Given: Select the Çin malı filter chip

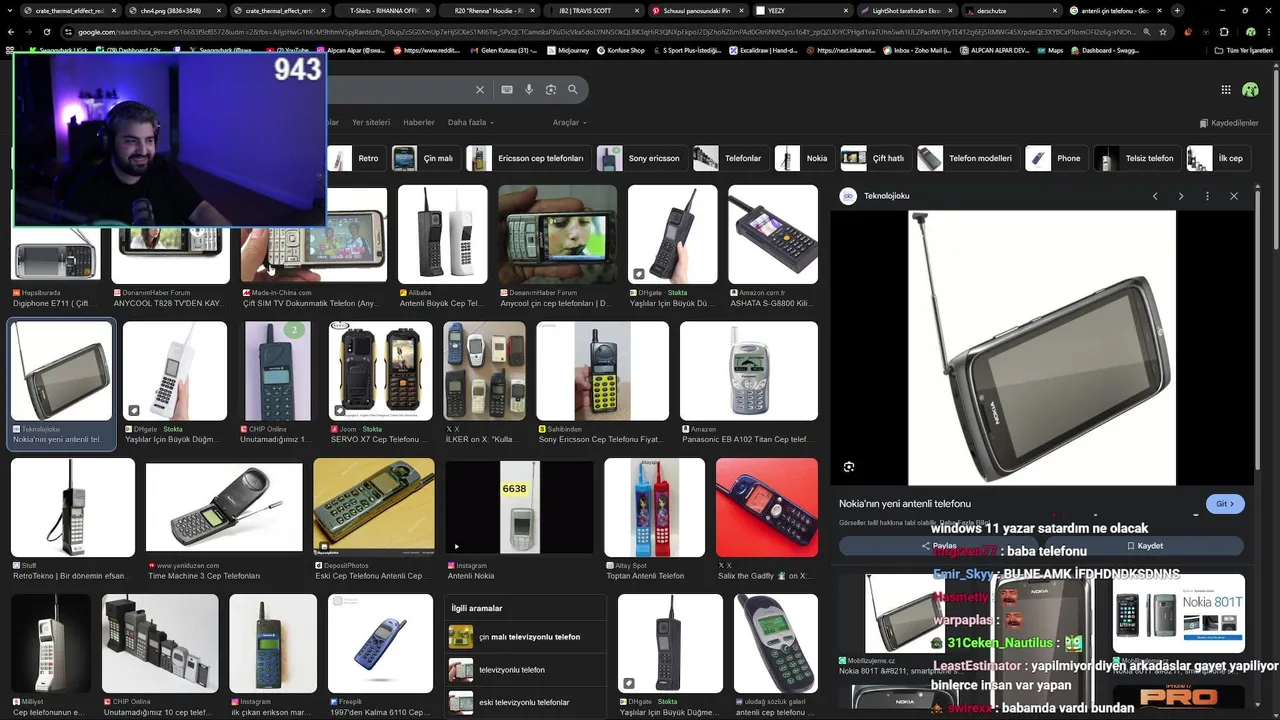Looking at the screenshot, I should 425,158.
